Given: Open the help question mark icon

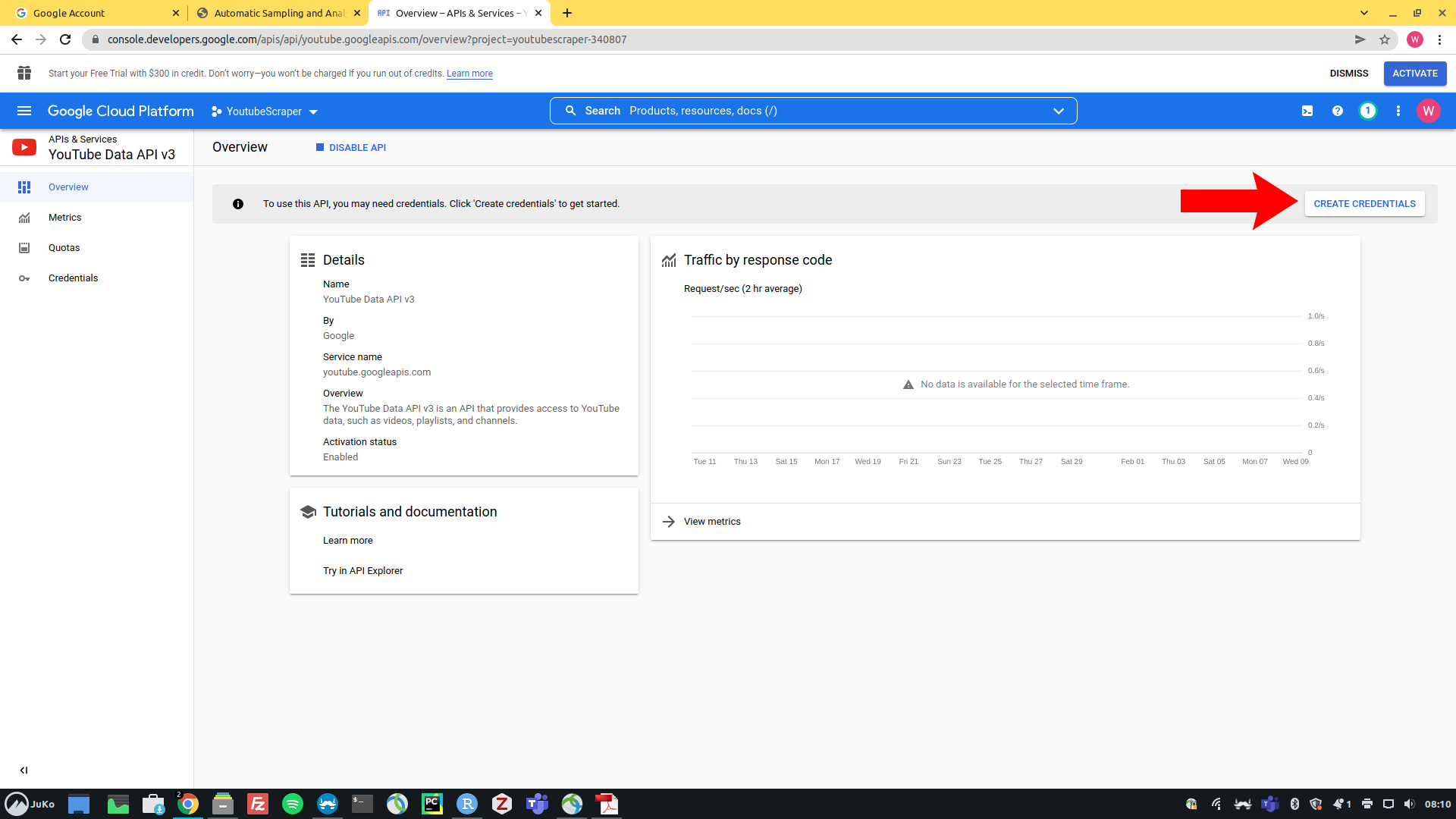Looking at the screenshot, I should point(1338,111).
